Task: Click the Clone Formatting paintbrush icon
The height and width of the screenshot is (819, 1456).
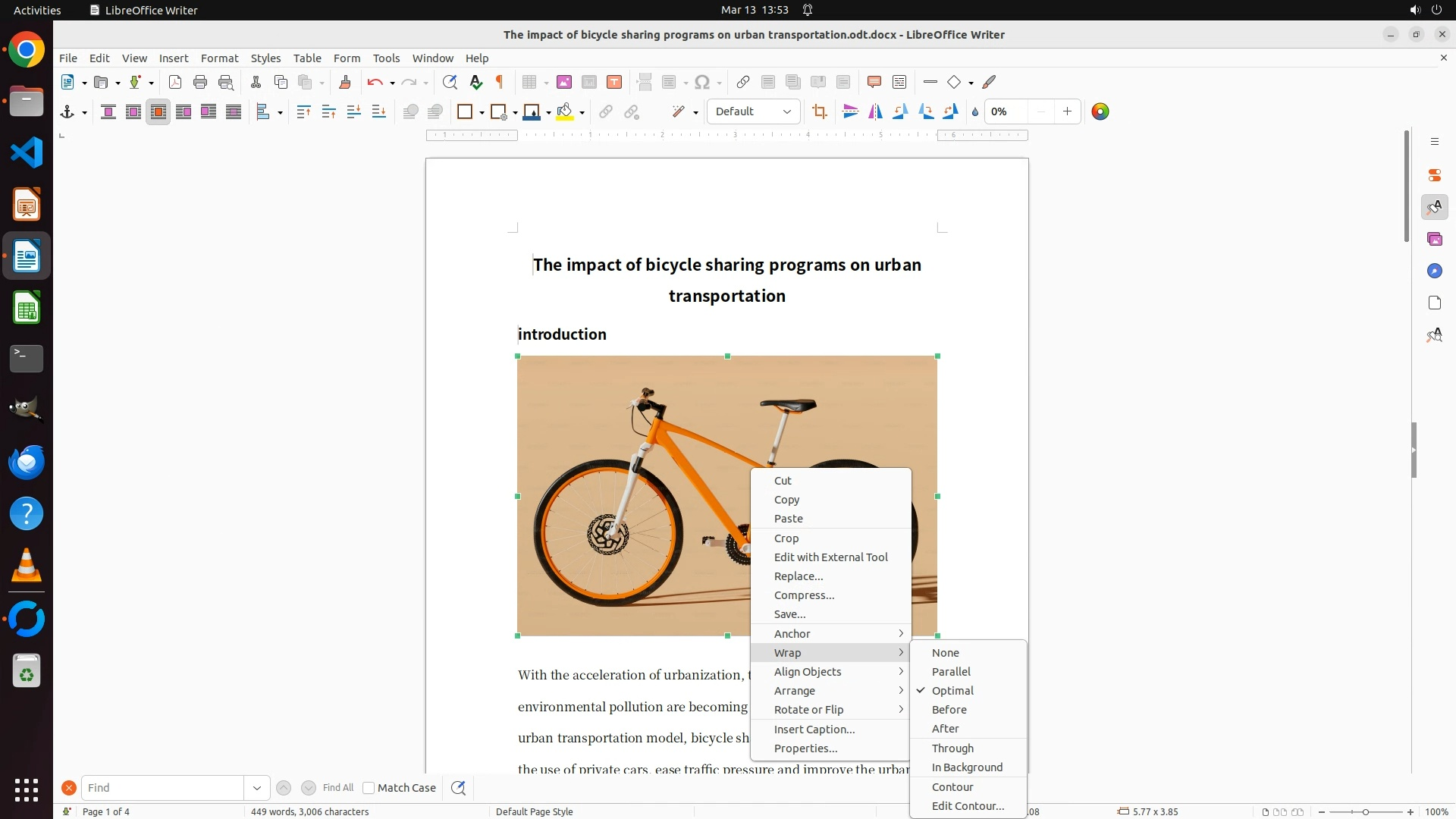Action: pyautogui.click(x=345, y=83)
